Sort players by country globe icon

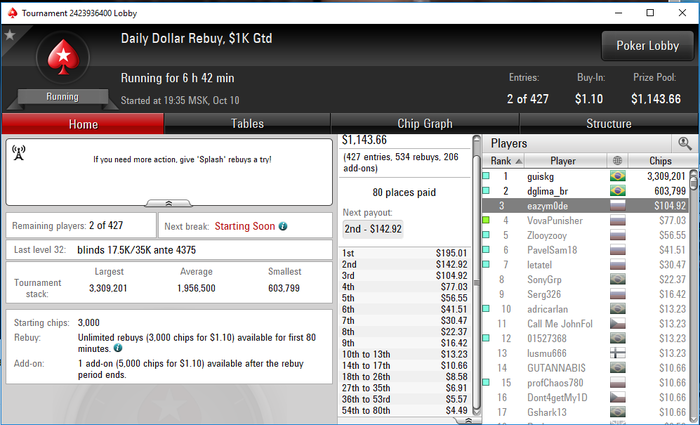[x=617, y=161]
